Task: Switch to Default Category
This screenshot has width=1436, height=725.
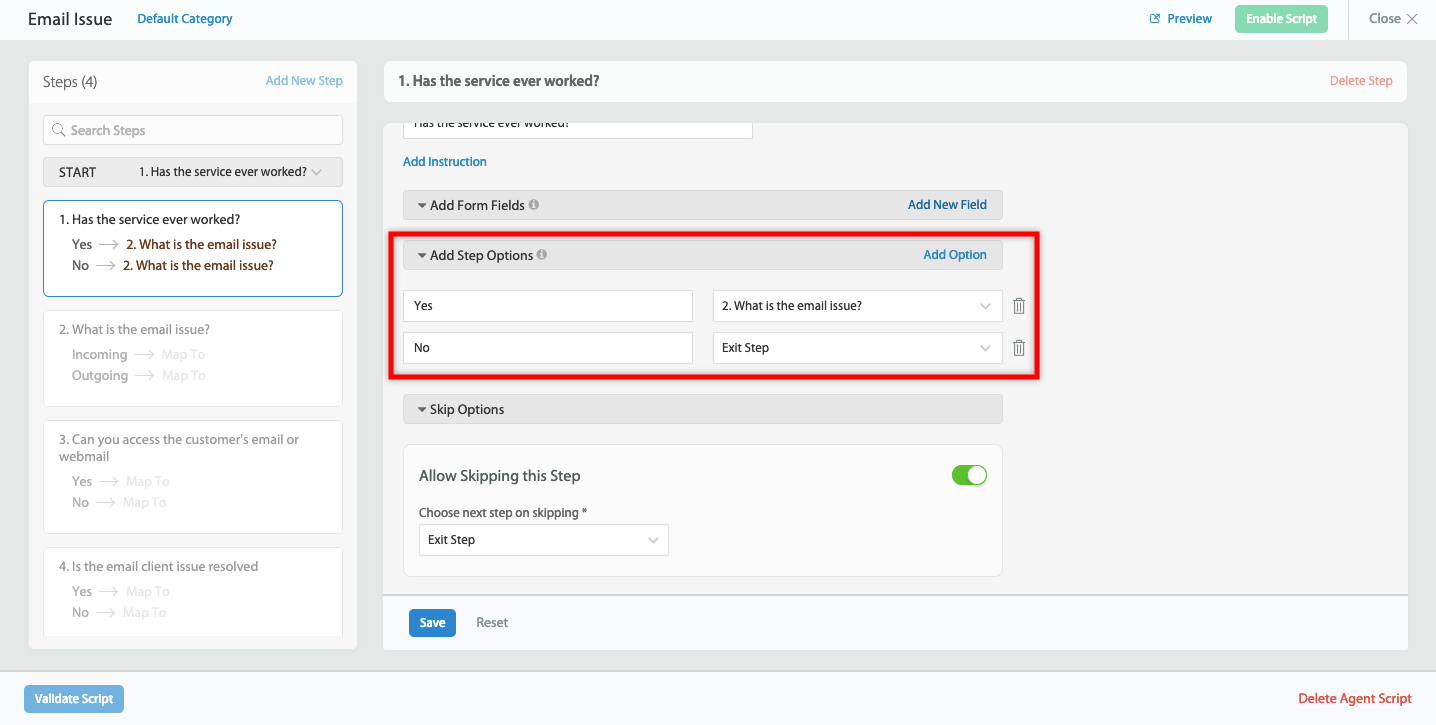Action: (184, 18)
